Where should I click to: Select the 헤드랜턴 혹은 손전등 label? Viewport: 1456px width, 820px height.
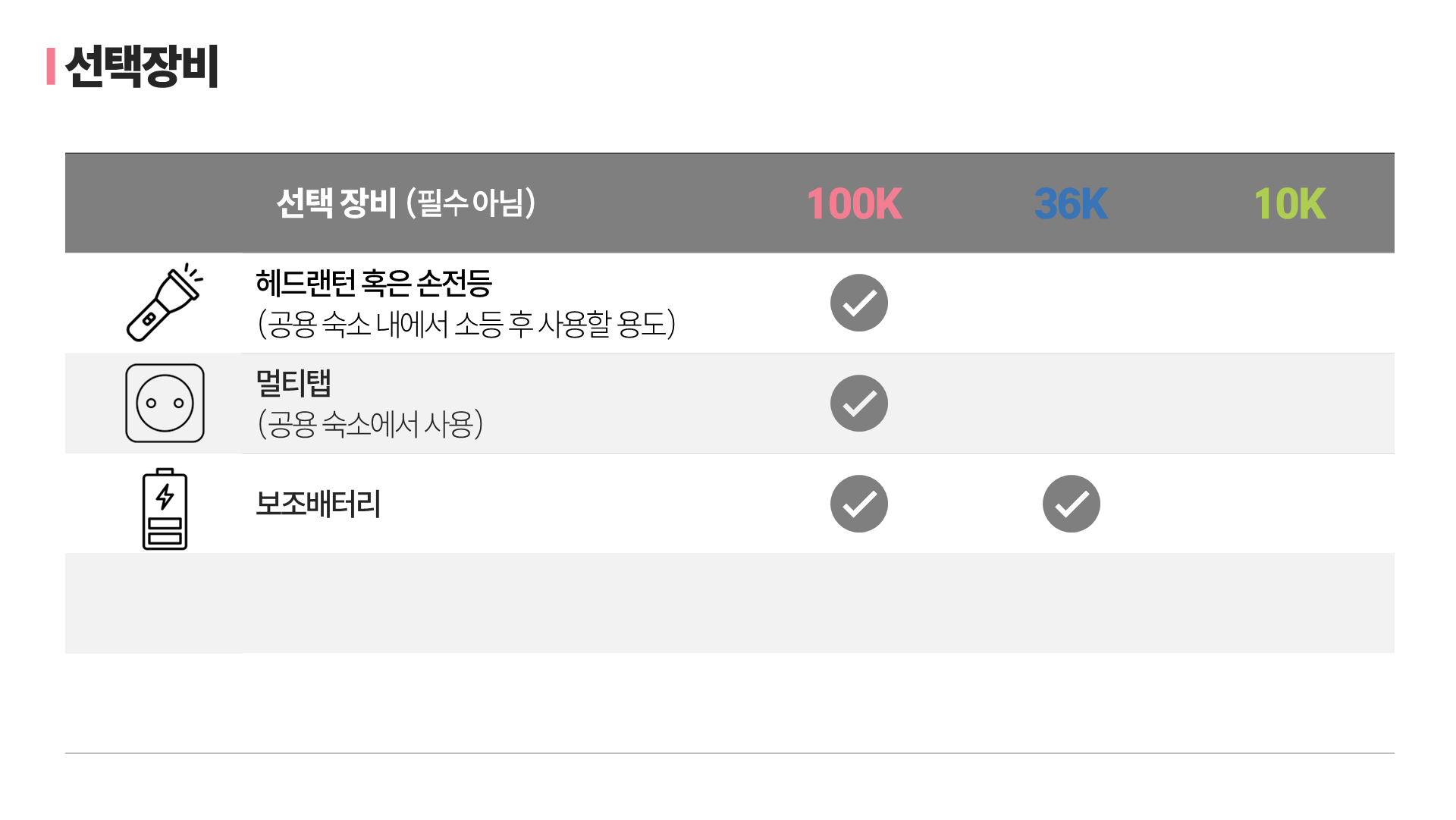(374, 283)
